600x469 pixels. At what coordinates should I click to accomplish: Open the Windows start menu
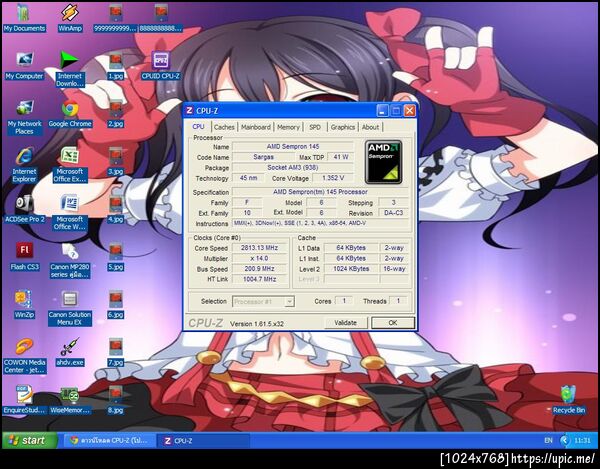29,440
